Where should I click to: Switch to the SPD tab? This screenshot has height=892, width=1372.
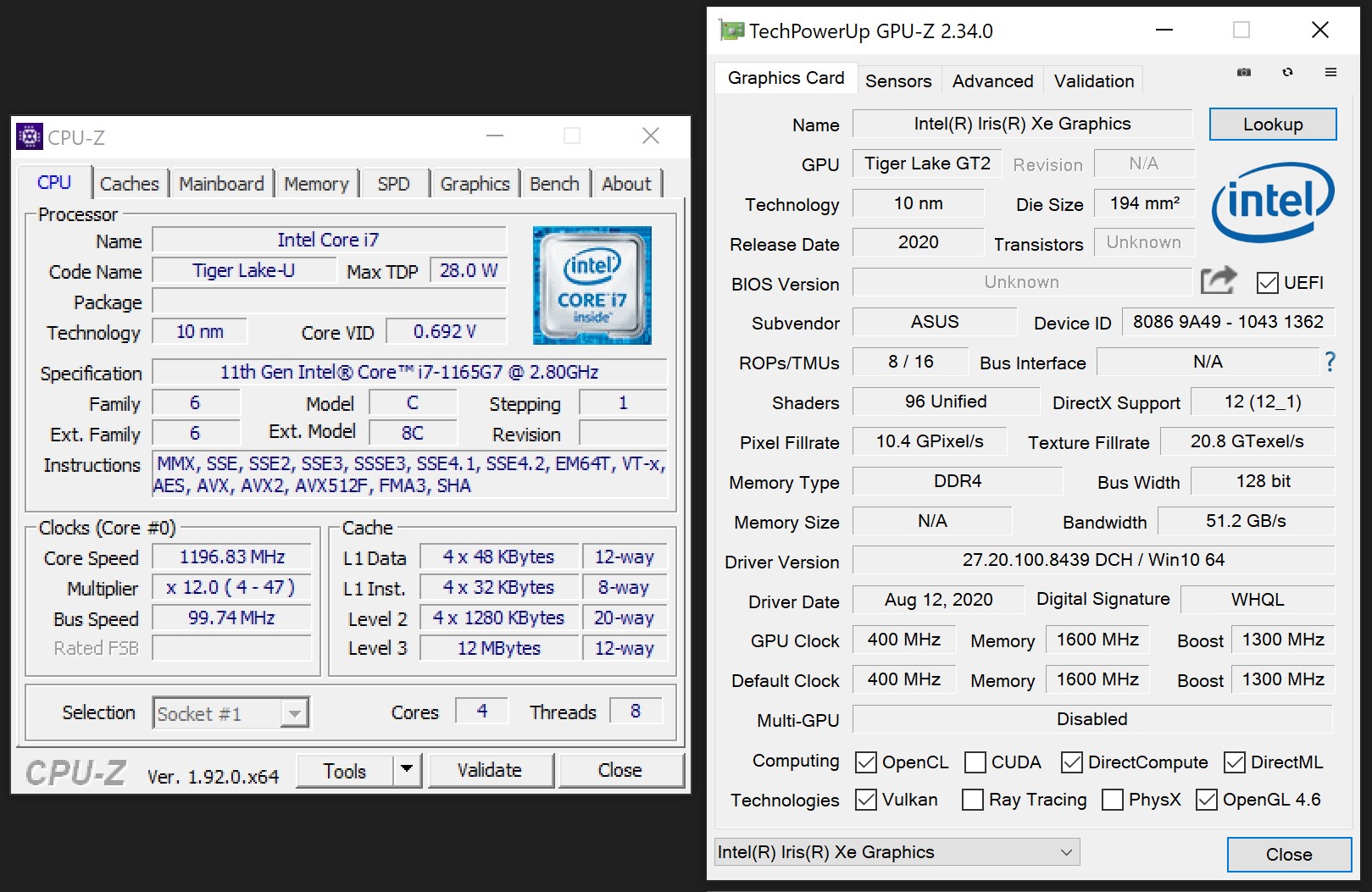click(x=393, y=184)
